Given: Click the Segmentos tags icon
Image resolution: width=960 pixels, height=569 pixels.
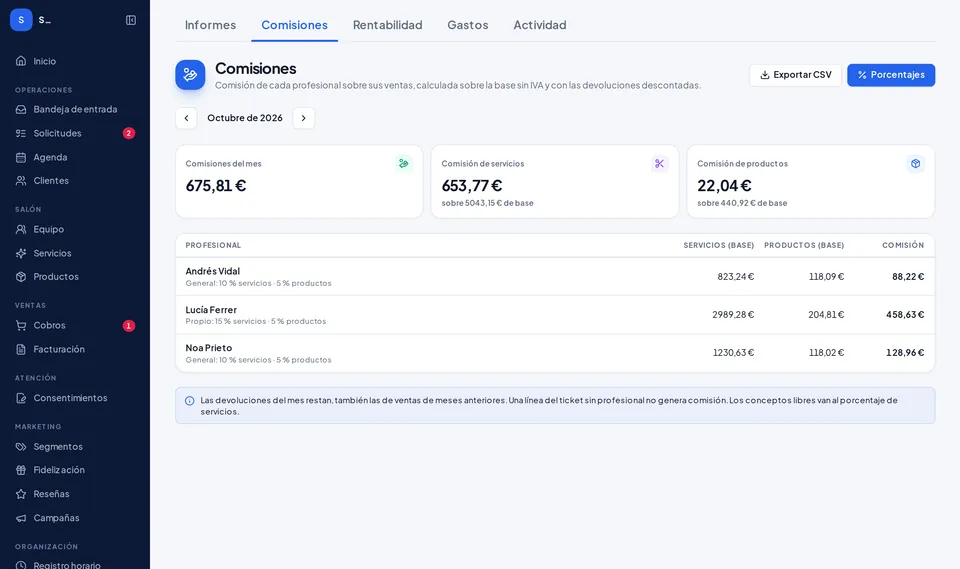Looking at the screenshot, I should [21, 447].
